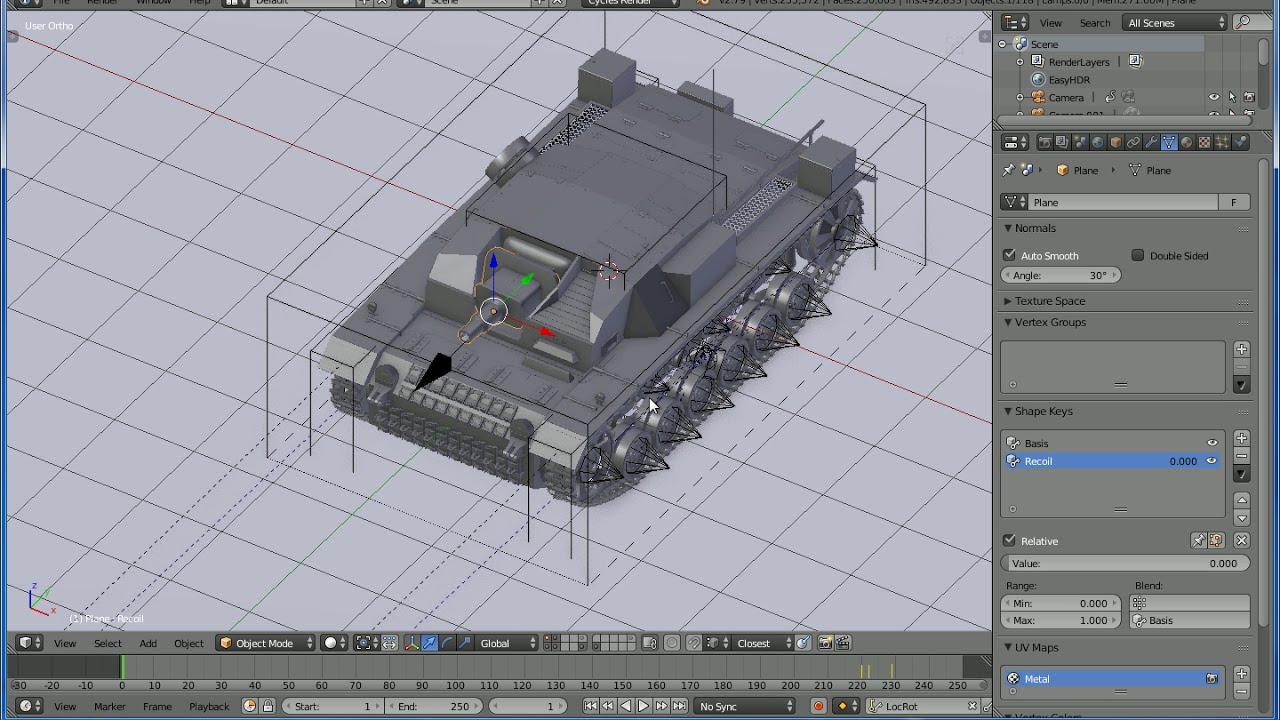Screen dimensions: 1280x720
Task: Toggle shape key edit mode button
Action: click(1216, 540)
